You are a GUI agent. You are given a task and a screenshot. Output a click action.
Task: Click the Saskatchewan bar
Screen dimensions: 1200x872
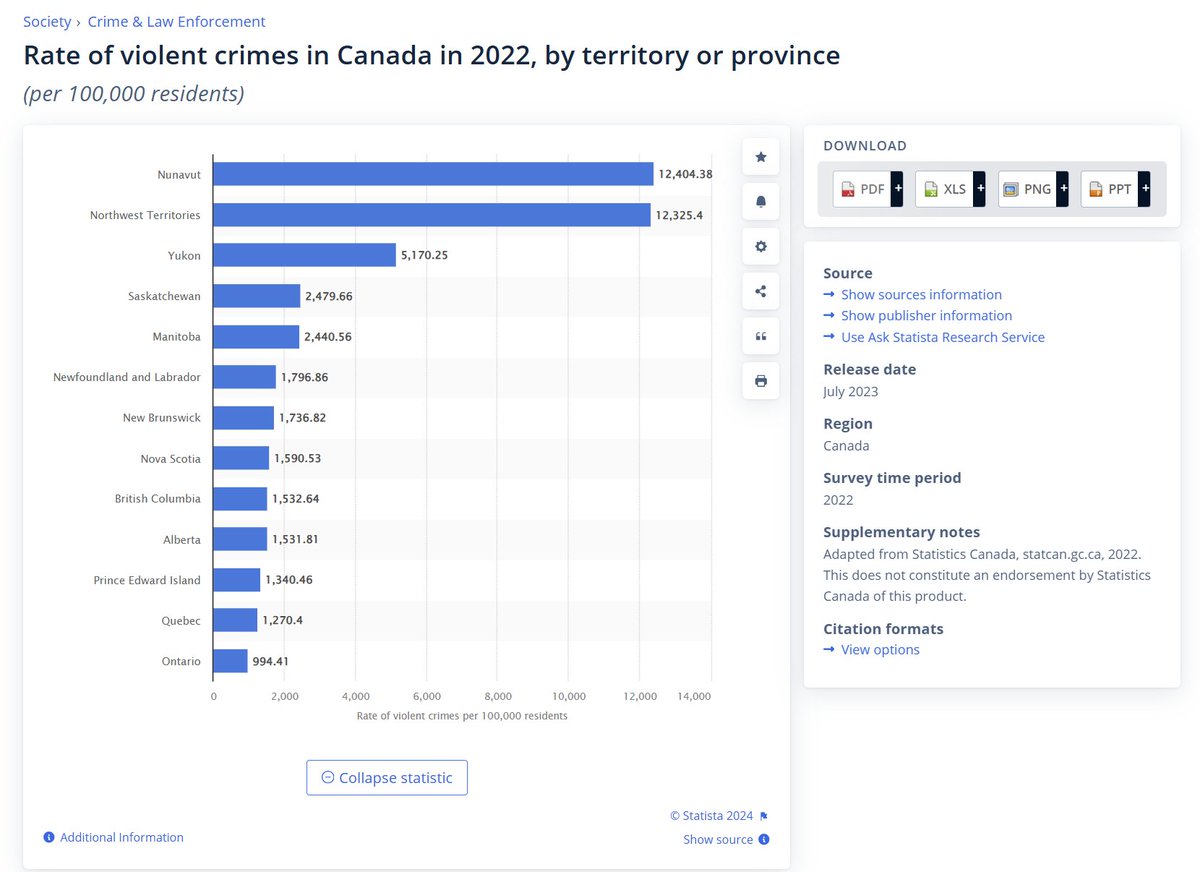tap(257, 296)
